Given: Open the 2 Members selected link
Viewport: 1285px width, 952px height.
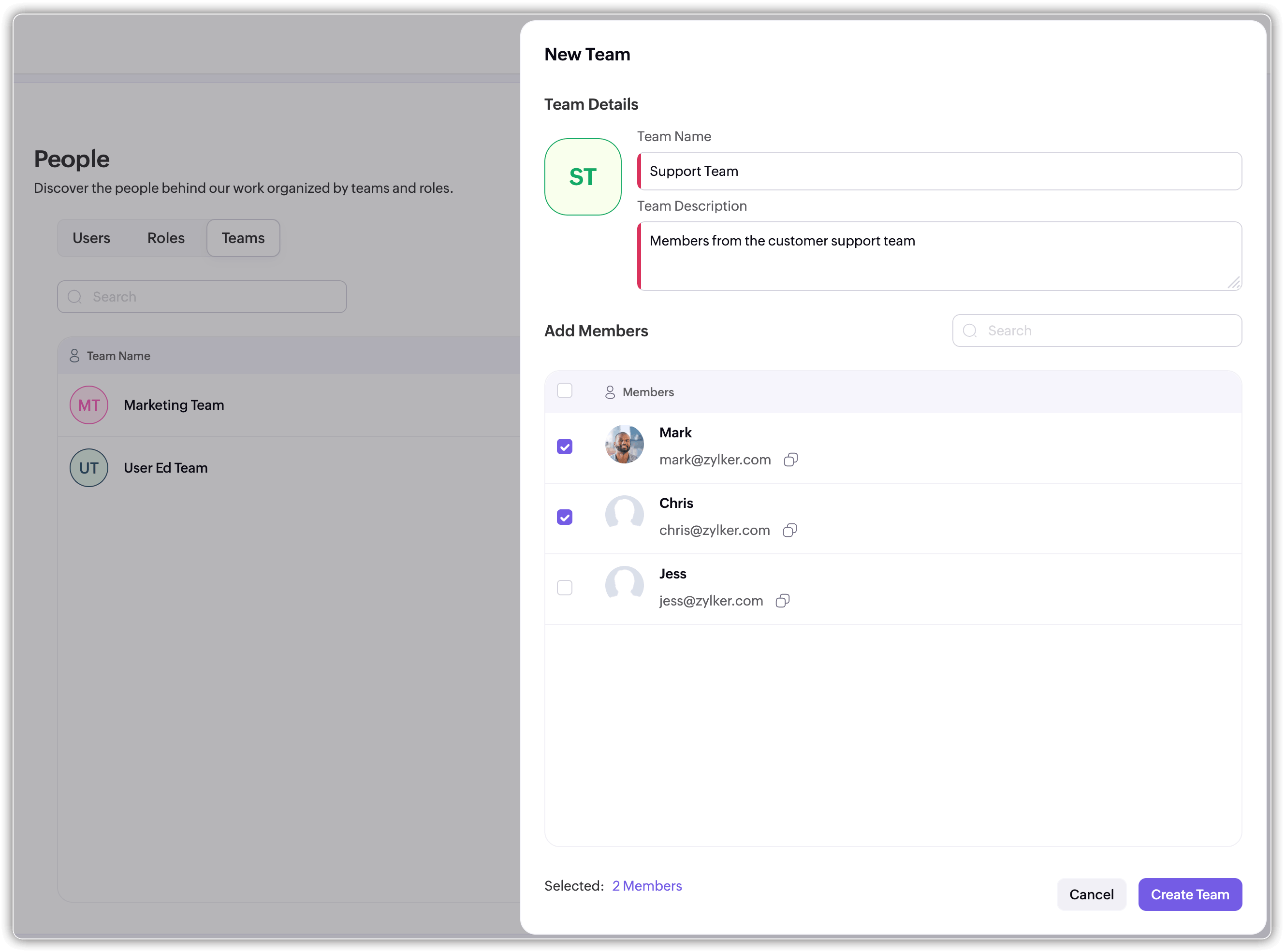Looking at the screenshot, I should click(646, 886).
